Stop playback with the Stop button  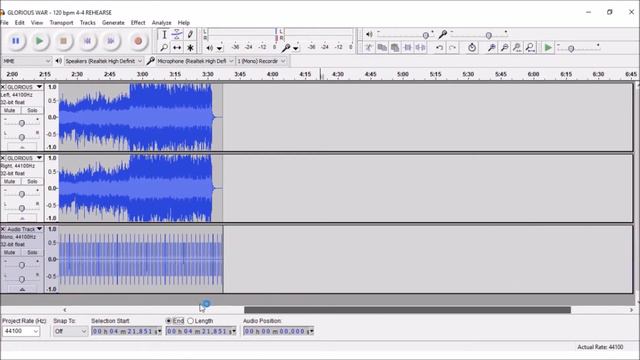point(63,41)
